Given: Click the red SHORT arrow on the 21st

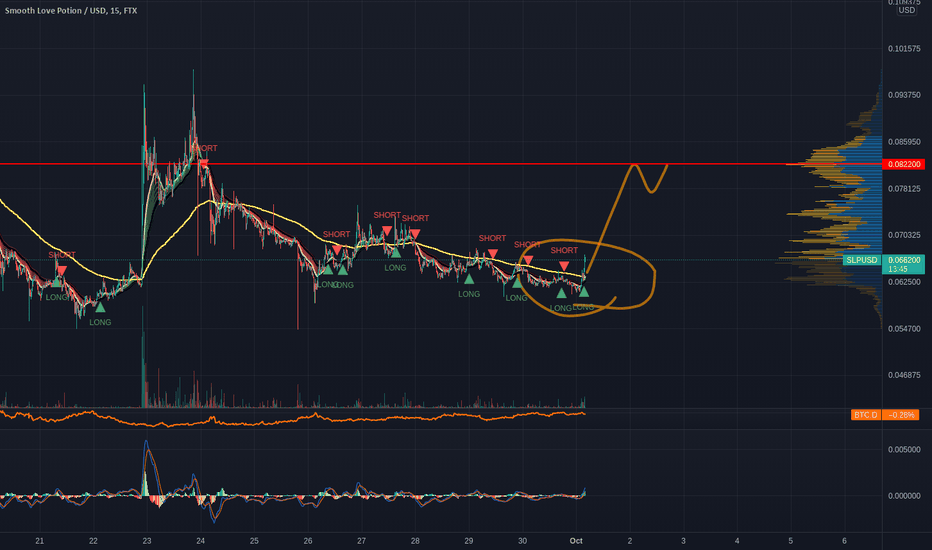Looking at the screenshot, I should click(61, 271).
